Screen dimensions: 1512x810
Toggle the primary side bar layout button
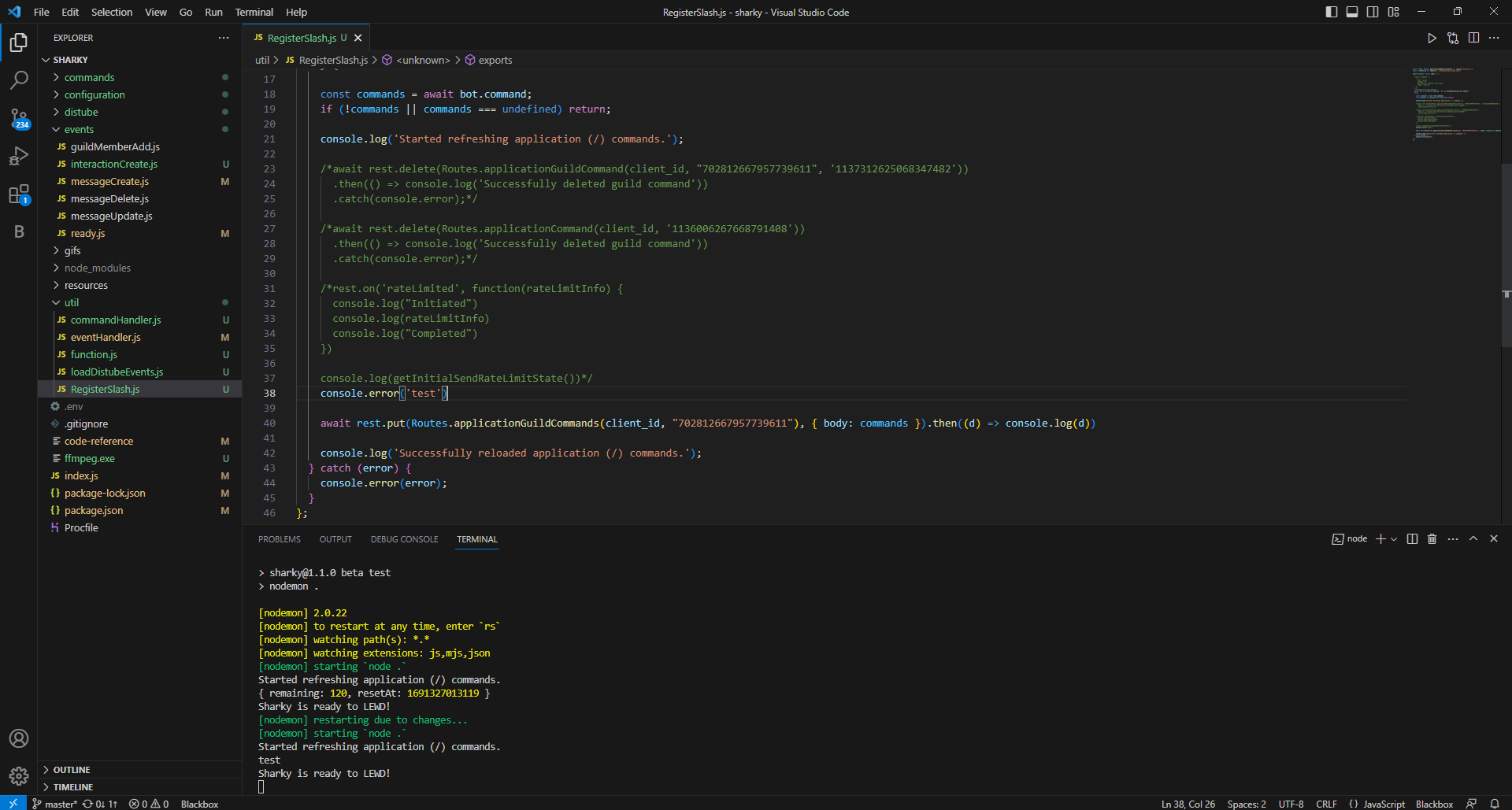point(1332,12)
